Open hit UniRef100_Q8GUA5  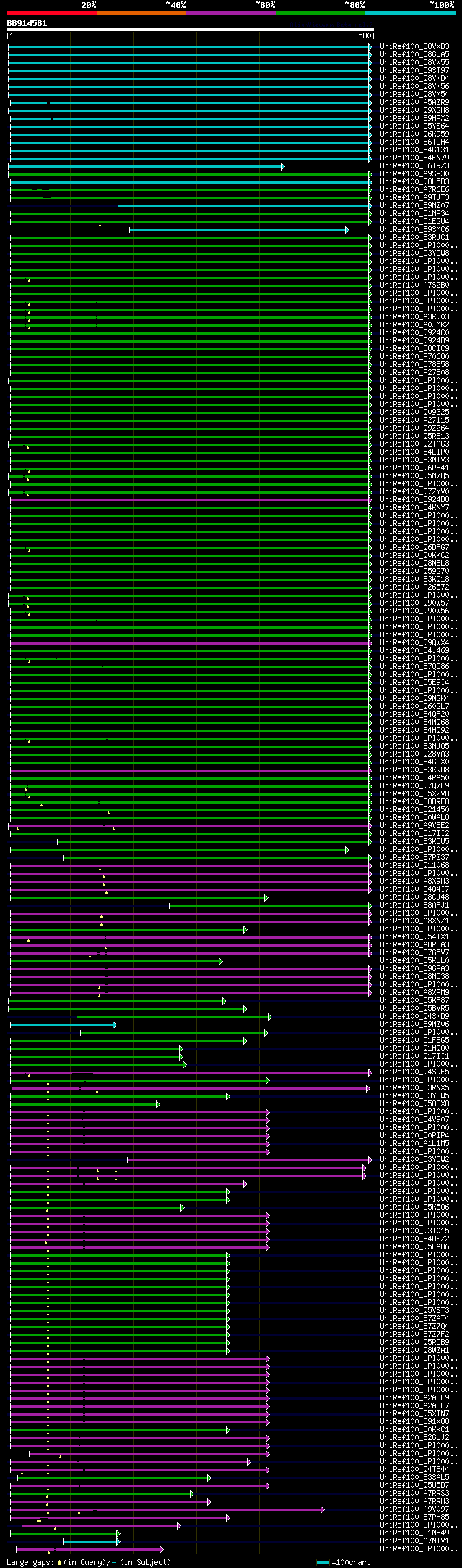pyautogui.click(x=414, y=55)
